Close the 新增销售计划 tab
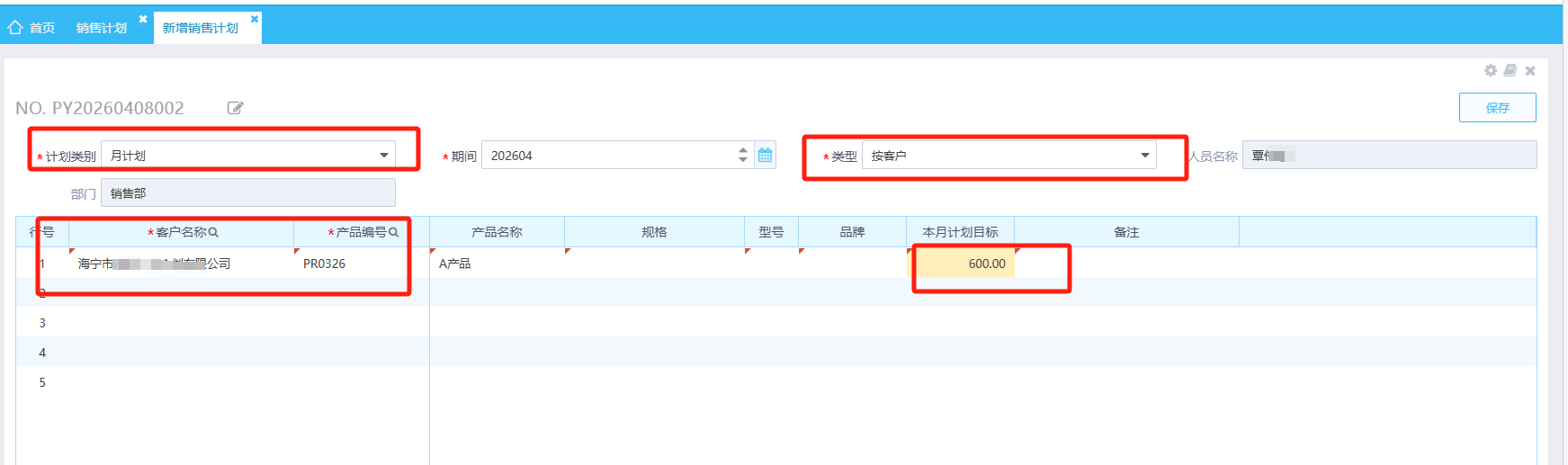This screenshot has height=465, width=1568. tap(255, 19)
